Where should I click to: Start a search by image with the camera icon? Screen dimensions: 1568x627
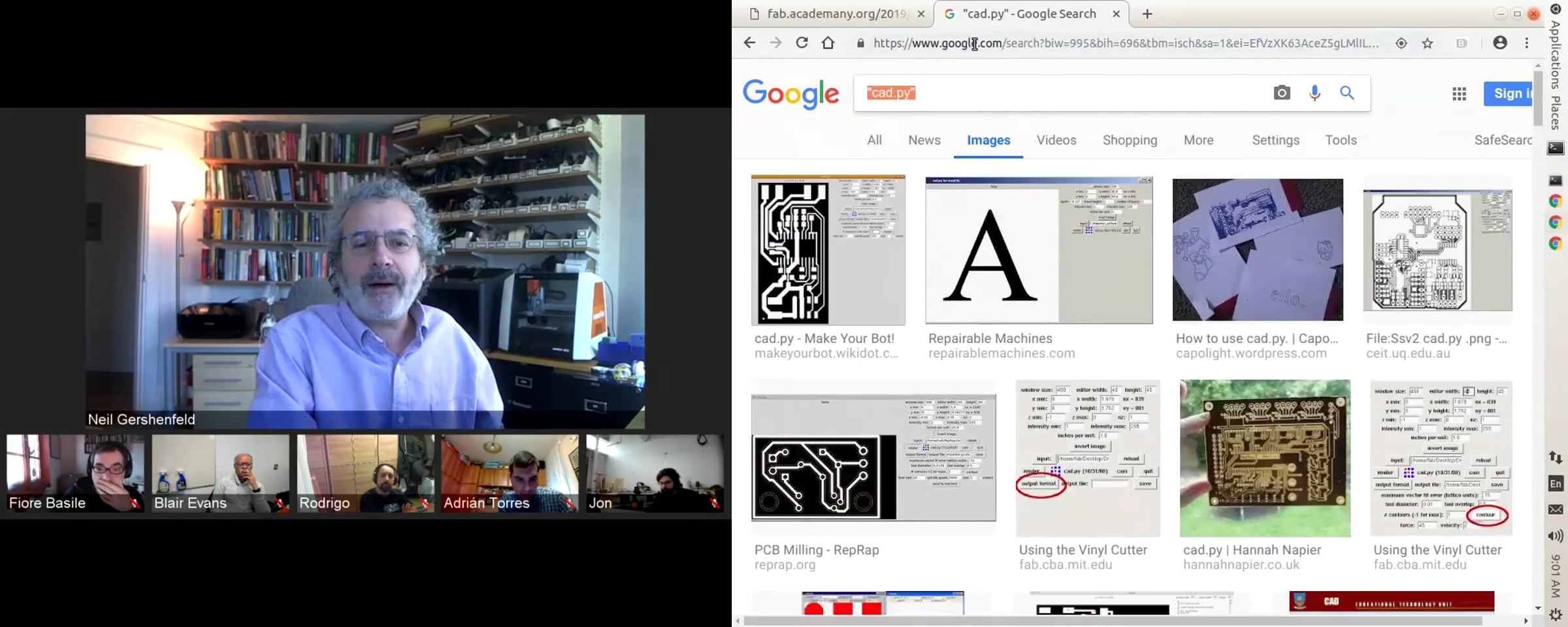pyautogui.click(x=1282, y=93)
